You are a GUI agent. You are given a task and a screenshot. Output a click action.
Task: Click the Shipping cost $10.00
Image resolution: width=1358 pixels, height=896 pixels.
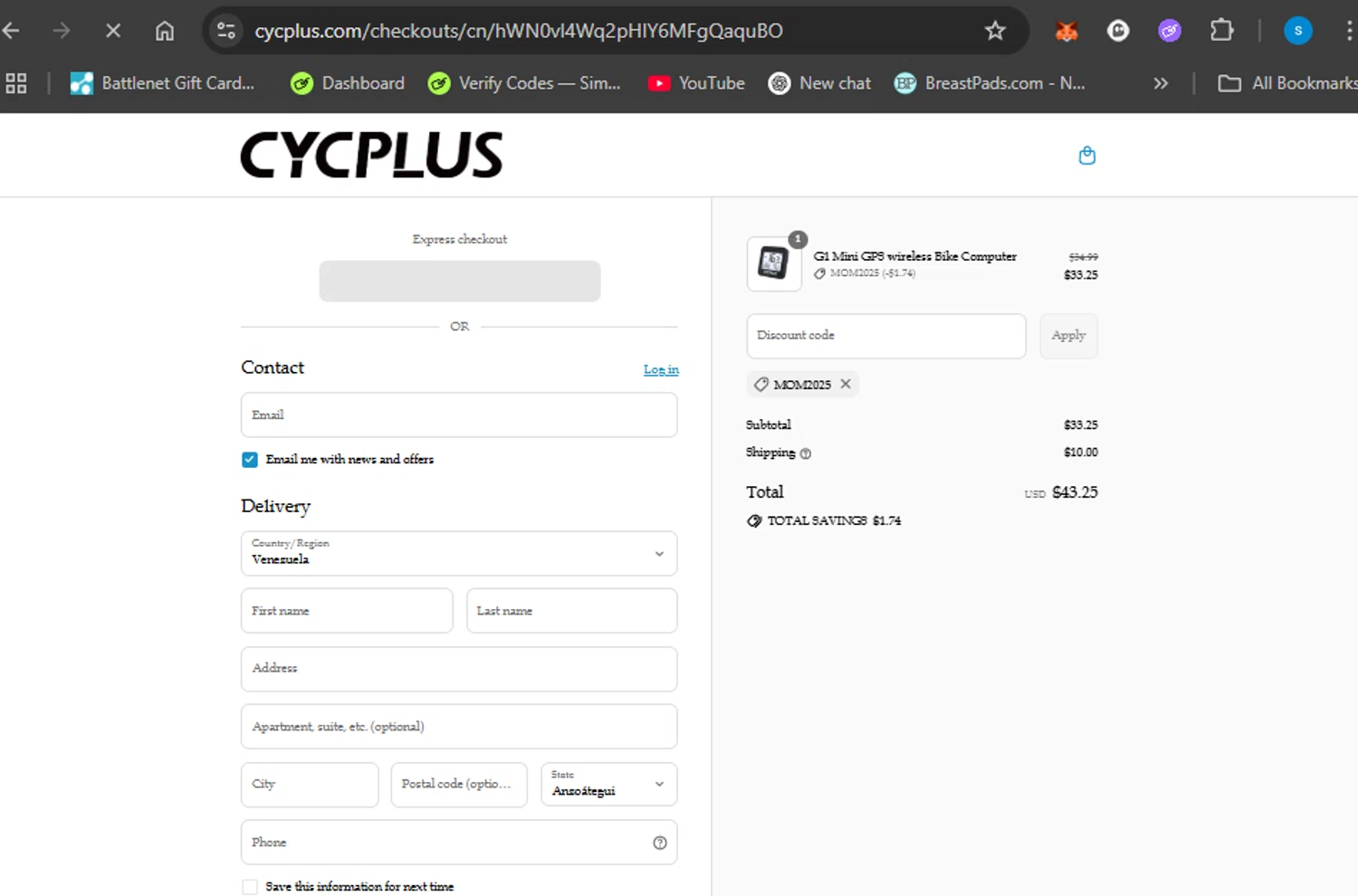1080,453
